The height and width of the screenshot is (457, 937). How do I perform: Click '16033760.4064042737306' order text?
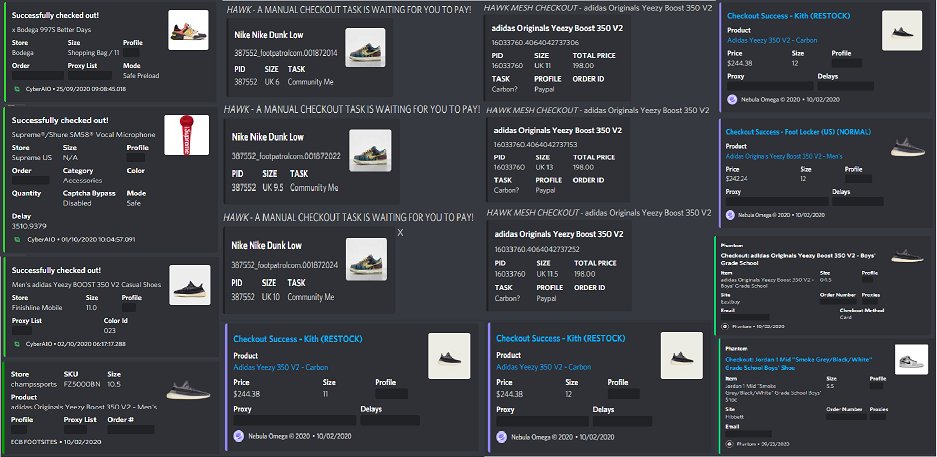click(x=535, y=43)
